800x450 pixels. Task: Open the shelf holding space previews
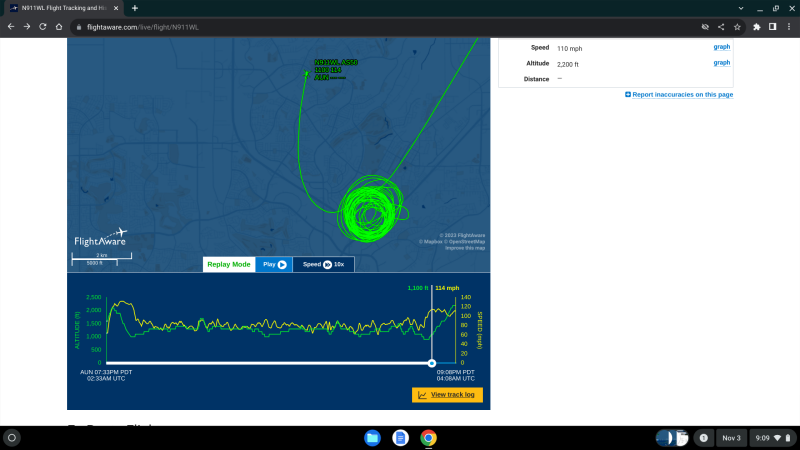pyautogui.click(x=672, y=438)
